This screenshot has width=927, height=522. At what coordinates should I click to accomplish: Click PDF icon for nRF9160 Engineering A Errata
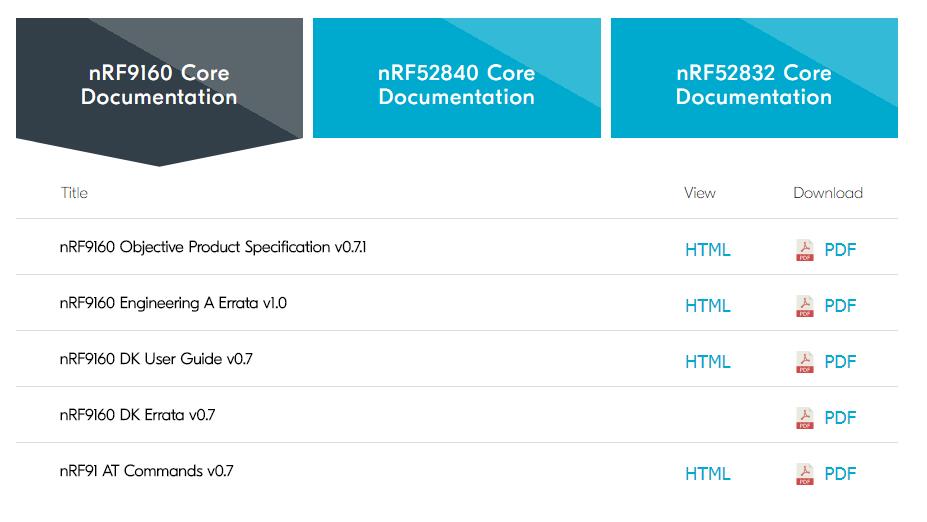[x=804, y=306]
